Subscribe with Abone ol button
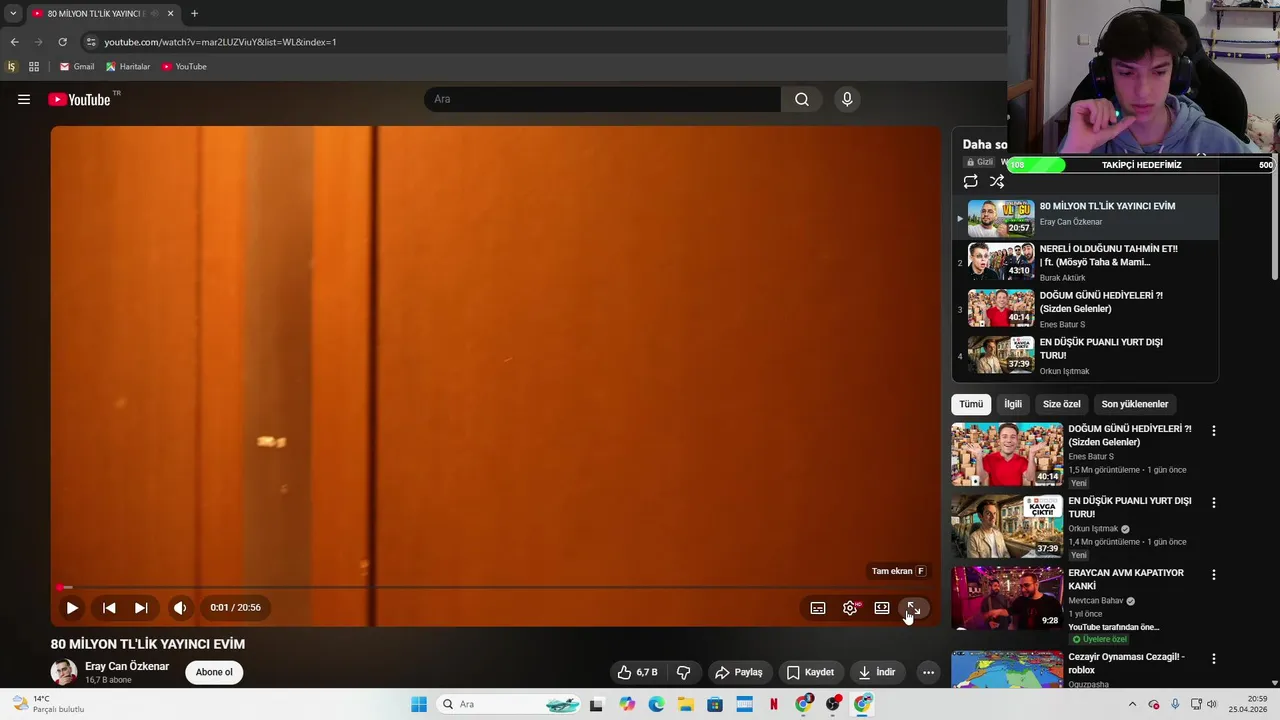 click(x=214, y=672)
